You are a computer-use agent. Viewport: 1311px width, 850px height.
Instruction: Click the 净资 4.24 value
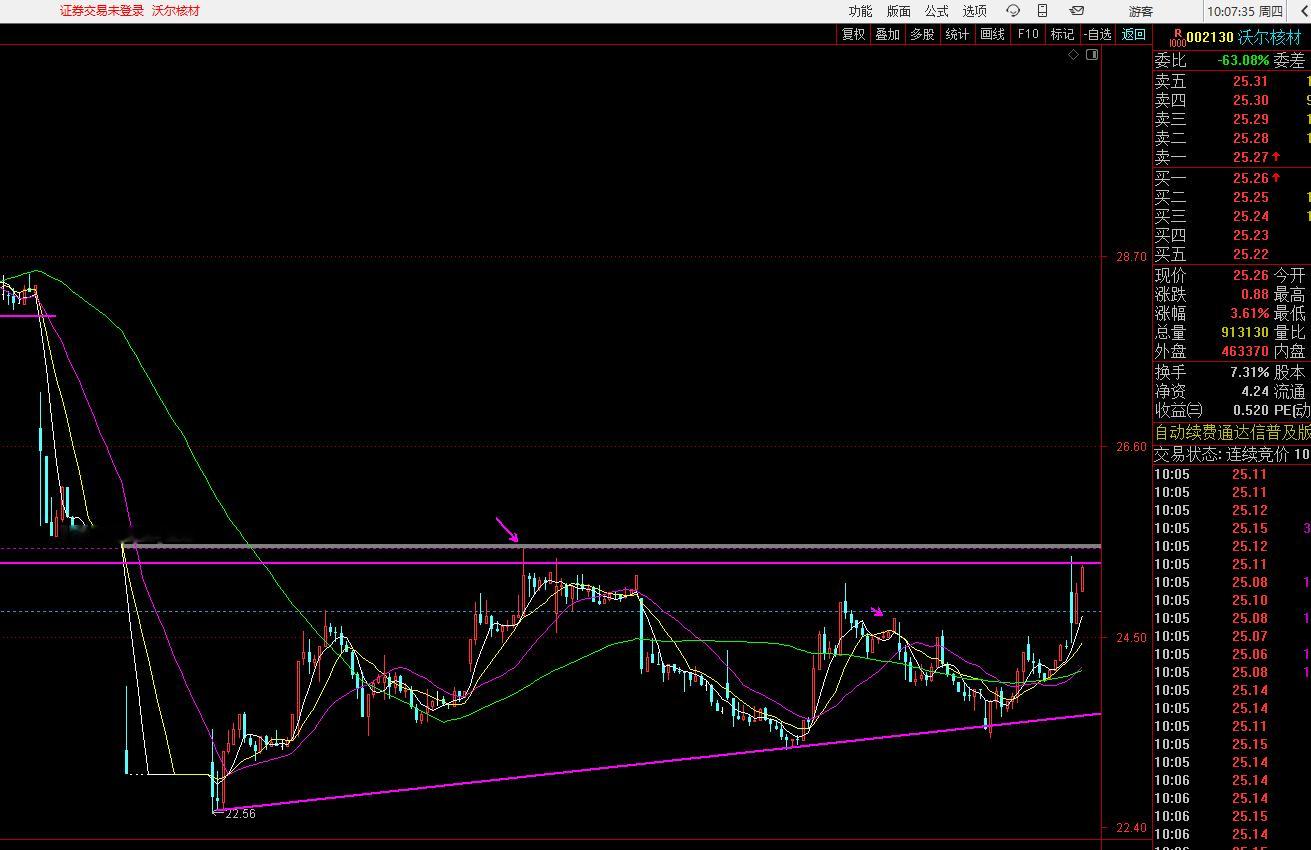tap(1255, 391)
